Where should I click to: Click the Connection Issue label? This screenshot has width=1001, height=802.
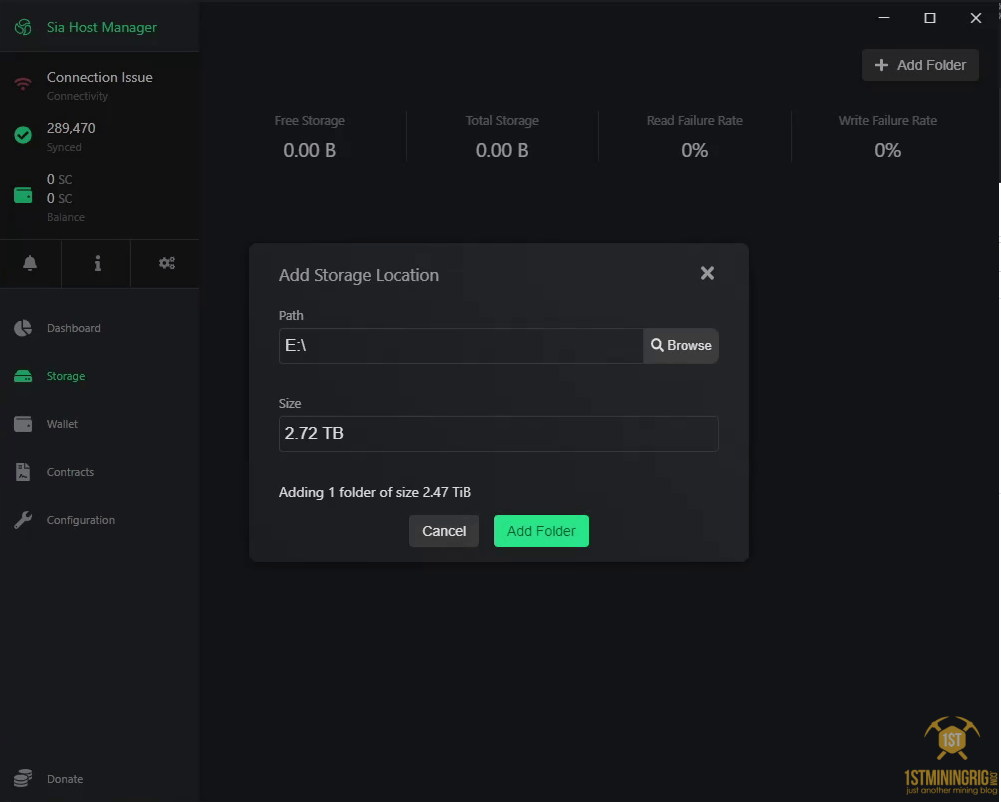coord(100,77)
